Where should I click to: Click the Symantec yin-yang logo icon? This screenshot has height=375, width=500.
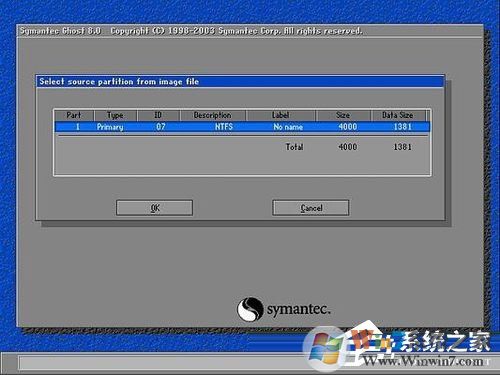(x=250, y=309)
